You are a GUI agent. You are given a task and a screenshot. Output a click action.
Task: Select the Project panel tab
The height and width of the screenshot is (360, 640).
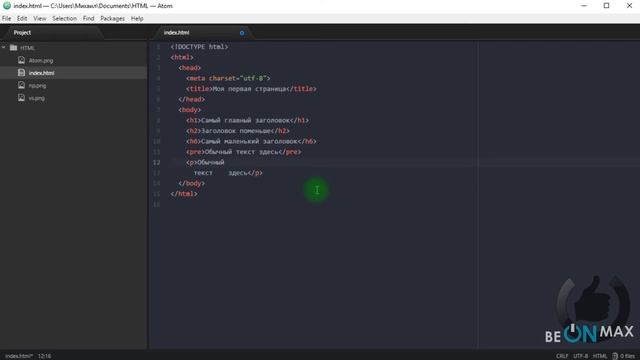point(22,33)
